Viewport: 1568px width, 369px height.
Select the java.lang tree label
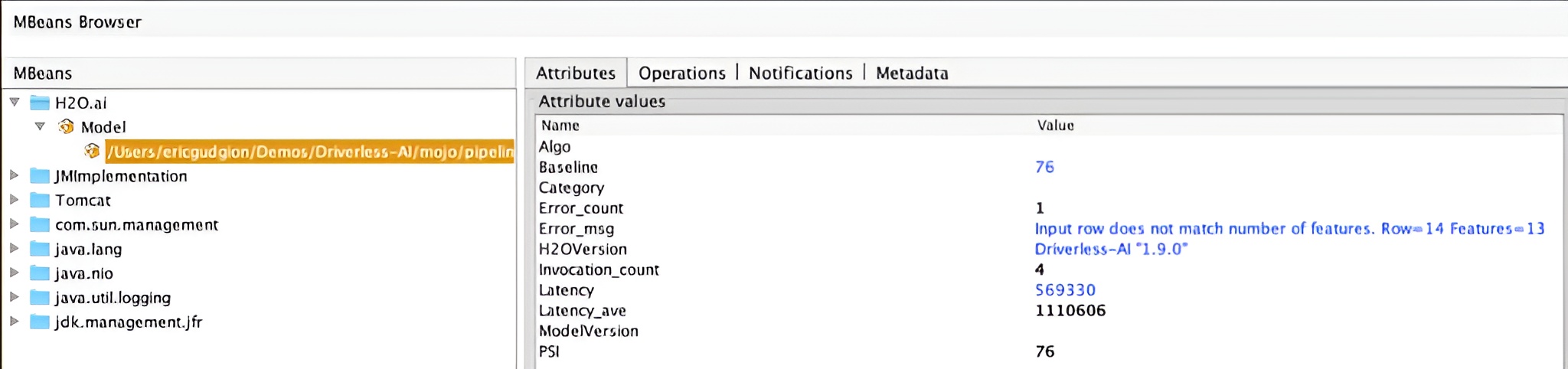click(88, 250)
